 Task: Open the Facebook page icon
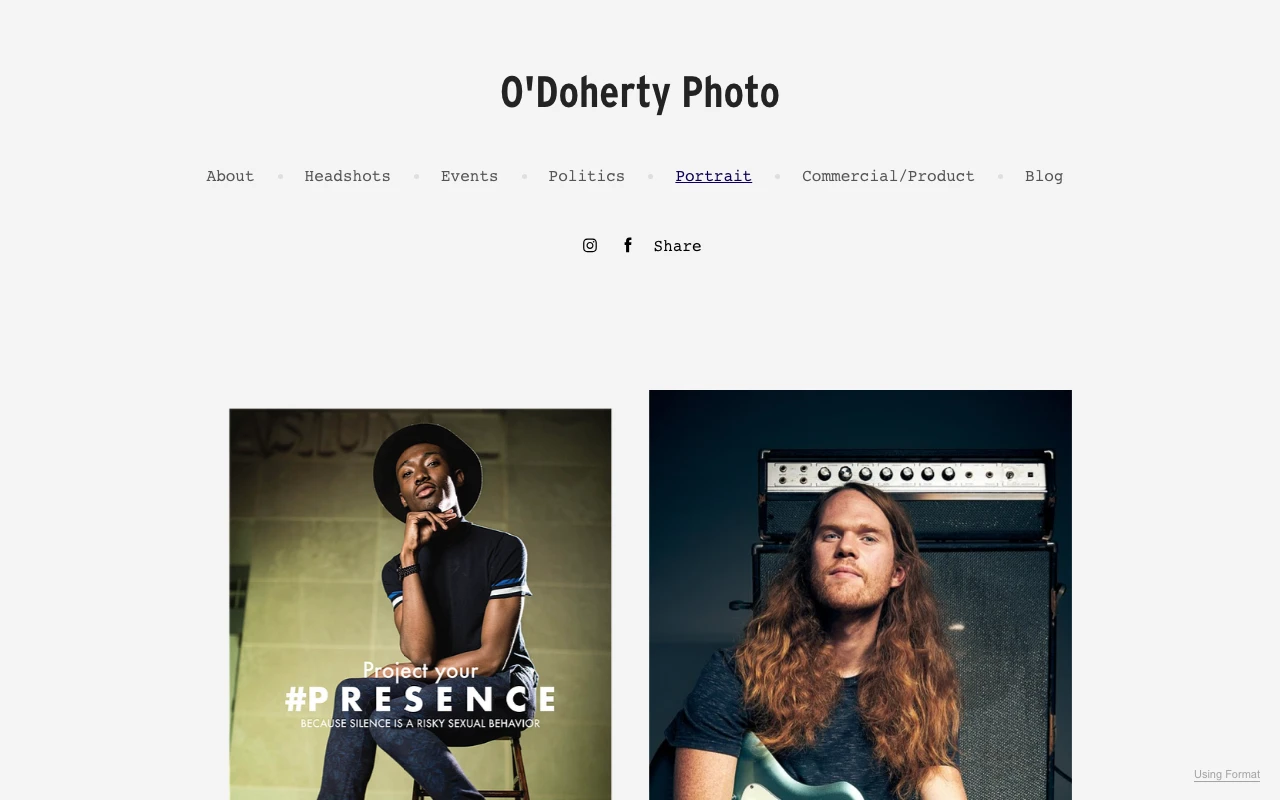tap(627, 245)
